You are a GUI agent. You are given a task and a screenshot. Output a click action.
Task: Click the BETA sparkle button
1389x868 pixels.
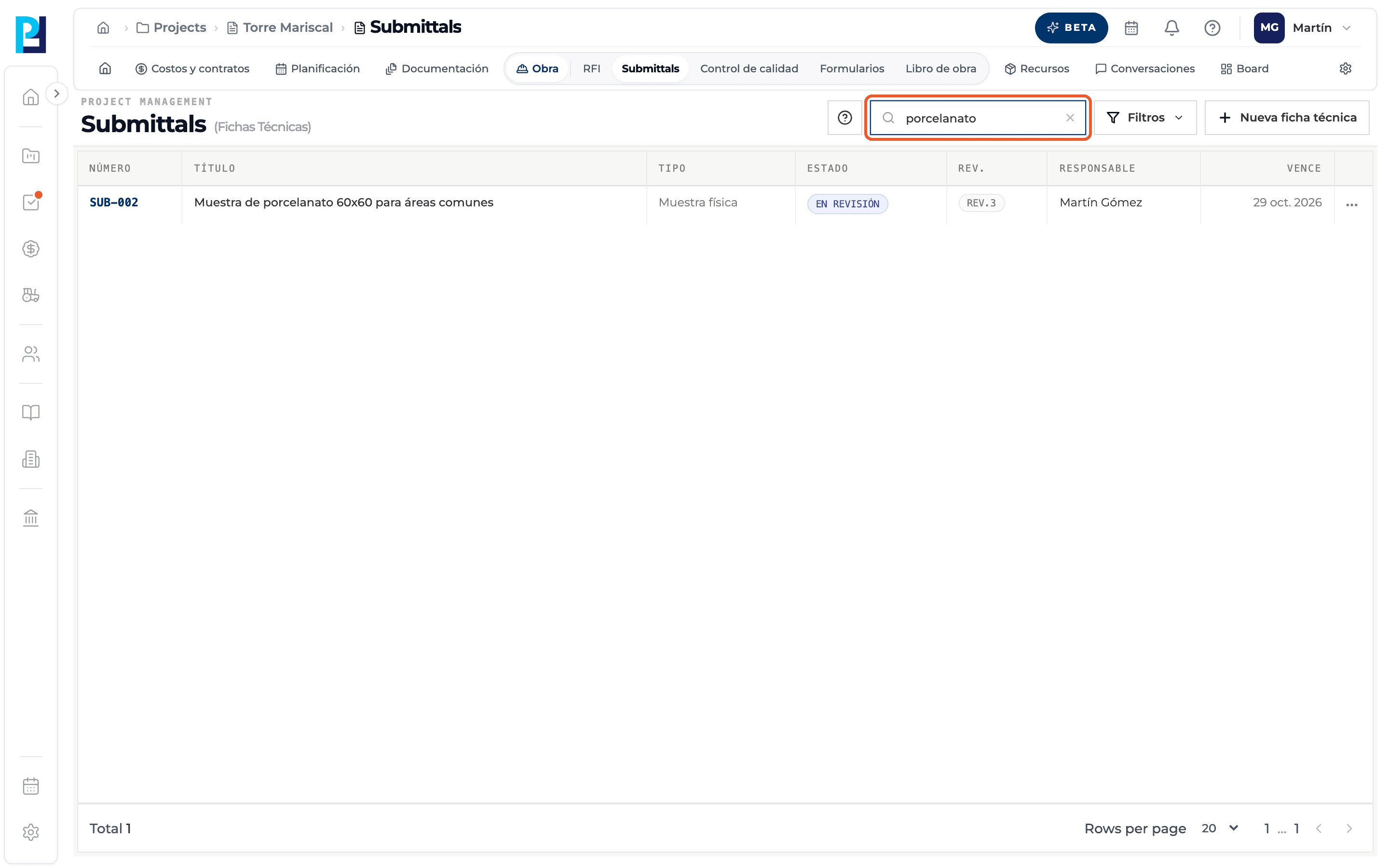click(x=1071, y=27)
